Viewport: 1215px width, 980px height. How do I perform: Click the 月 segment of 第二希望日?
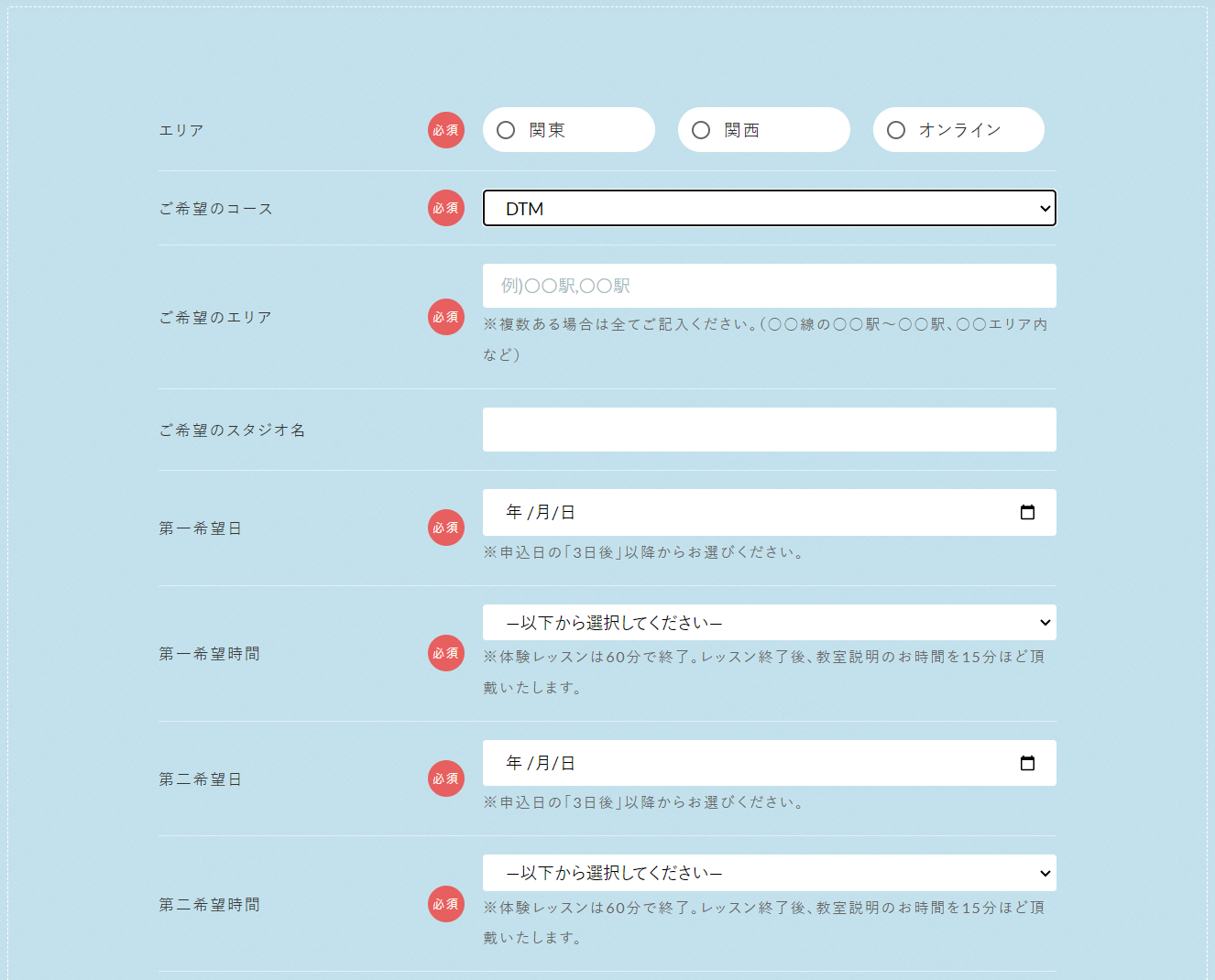[x=543, y=762]
